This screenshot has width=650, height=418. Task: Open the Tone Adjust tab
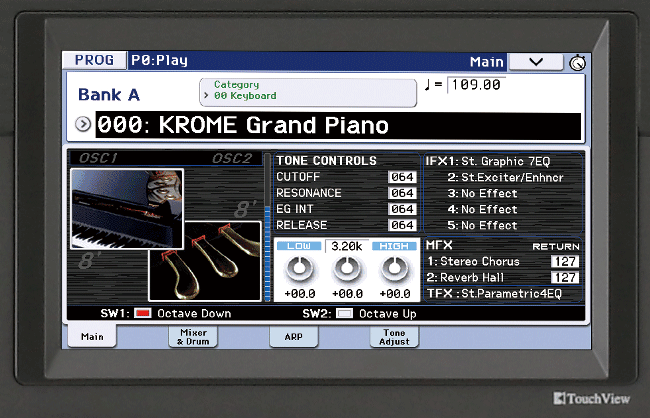coord(394,337)
